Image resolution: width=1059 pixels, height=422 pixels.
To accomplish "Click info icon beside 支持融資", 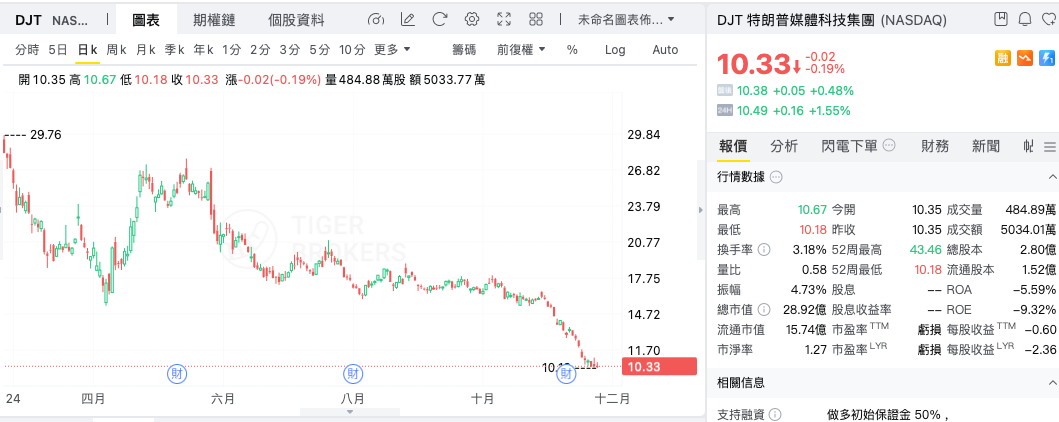I will coord(775,415).
